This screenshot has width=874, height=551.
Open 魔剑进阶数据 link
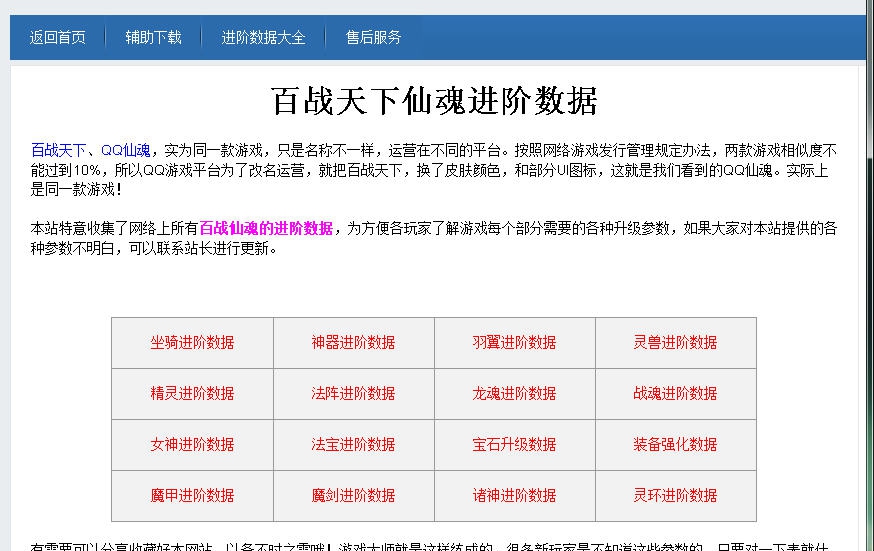(353, 496)
